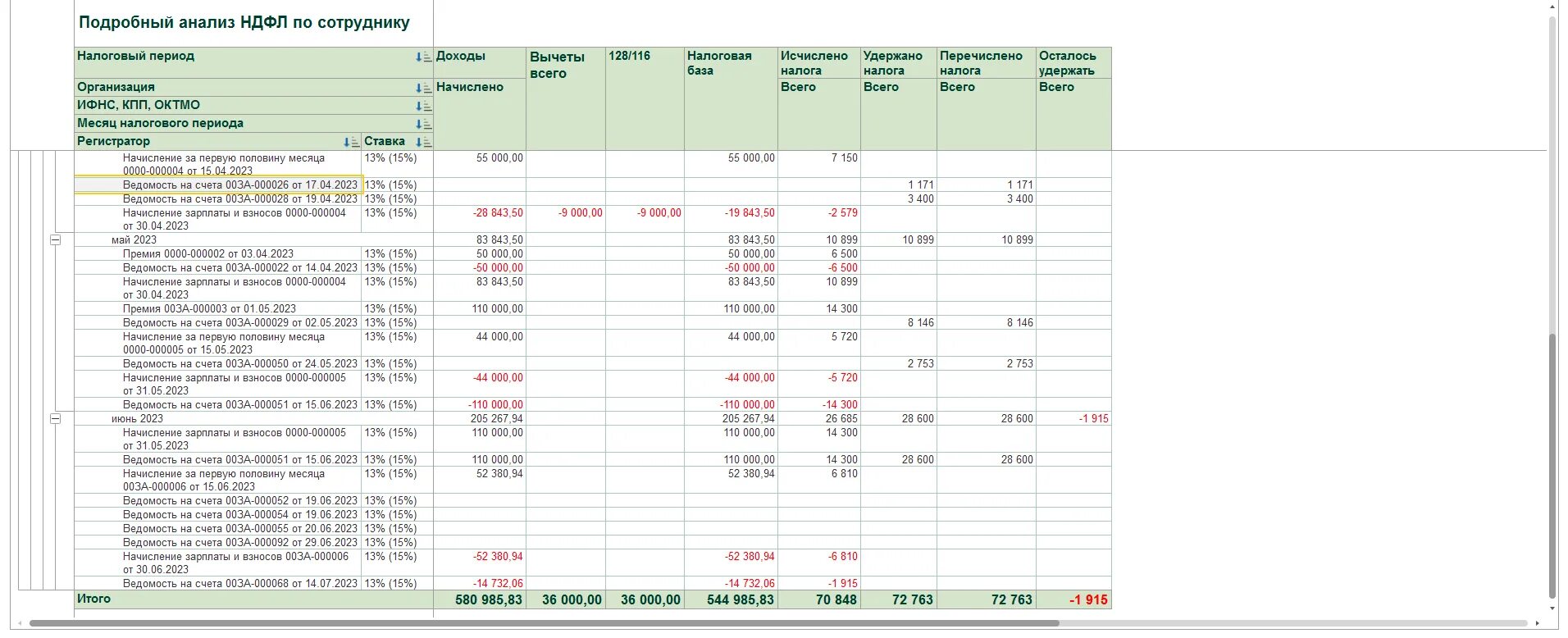This screenshot has width=1568, height=638.
Task: Select row Ведомость на счета 003А-000068 от 14.07.2023
Action: pos(240,584)
